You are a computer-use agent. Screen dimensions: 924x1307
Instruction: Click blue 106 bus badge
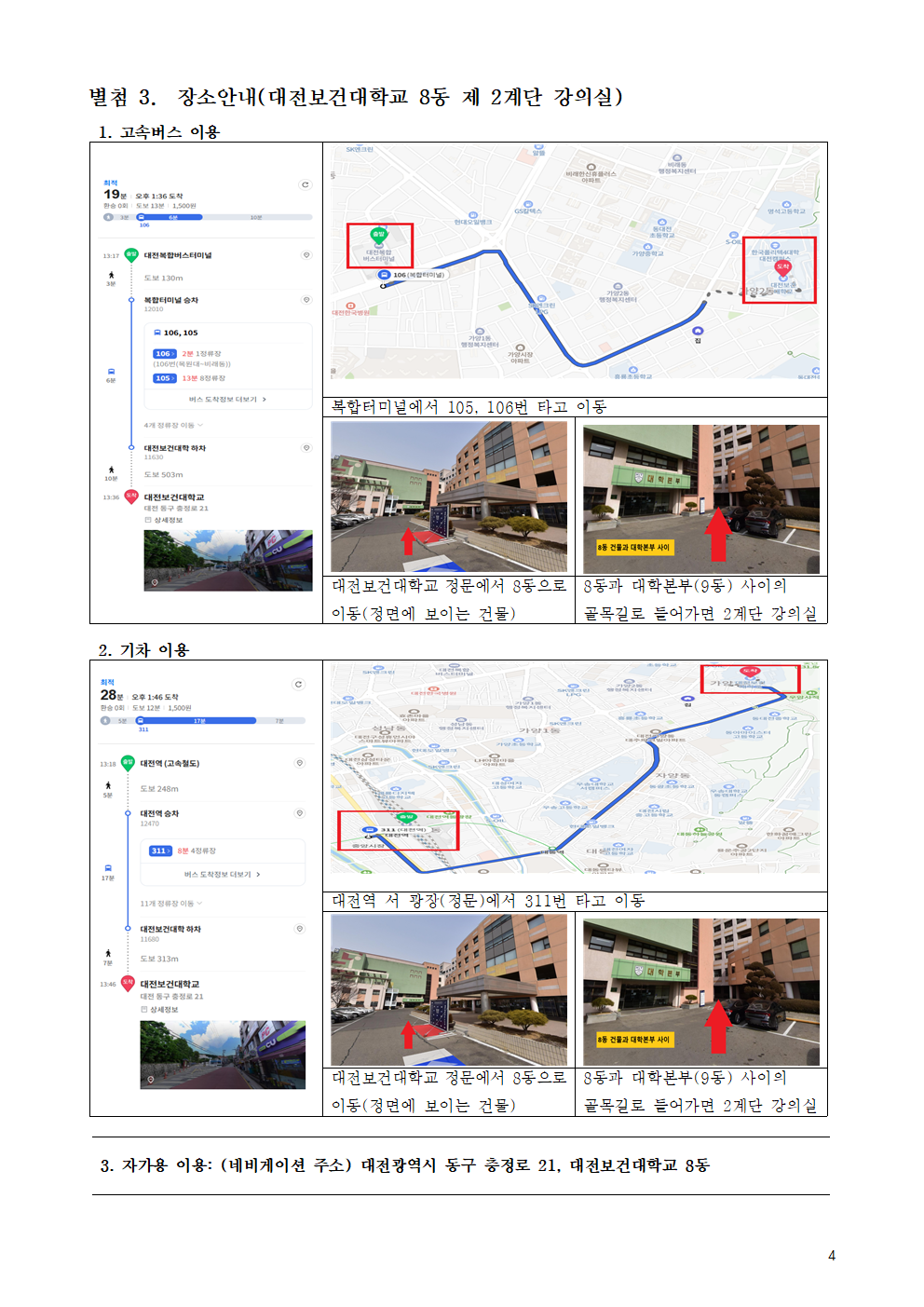coord(165,354)
